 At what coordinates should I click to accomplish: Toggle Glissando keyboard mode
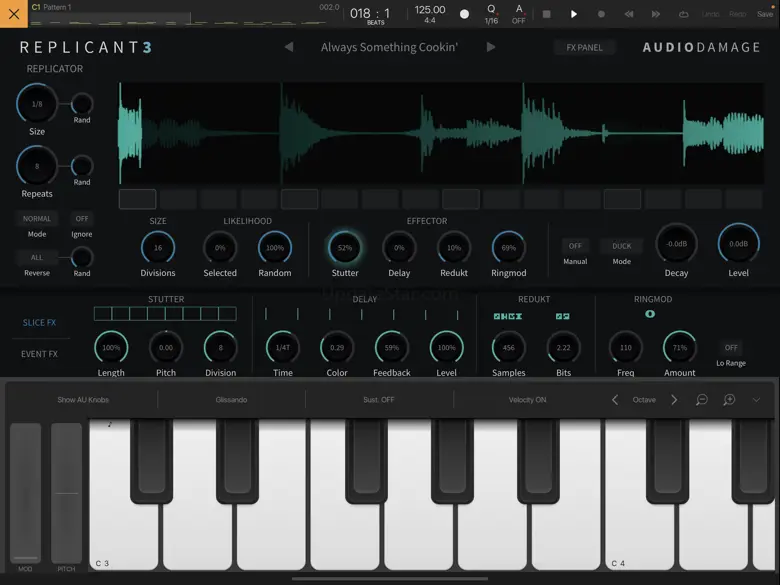(x=231, y=399)
